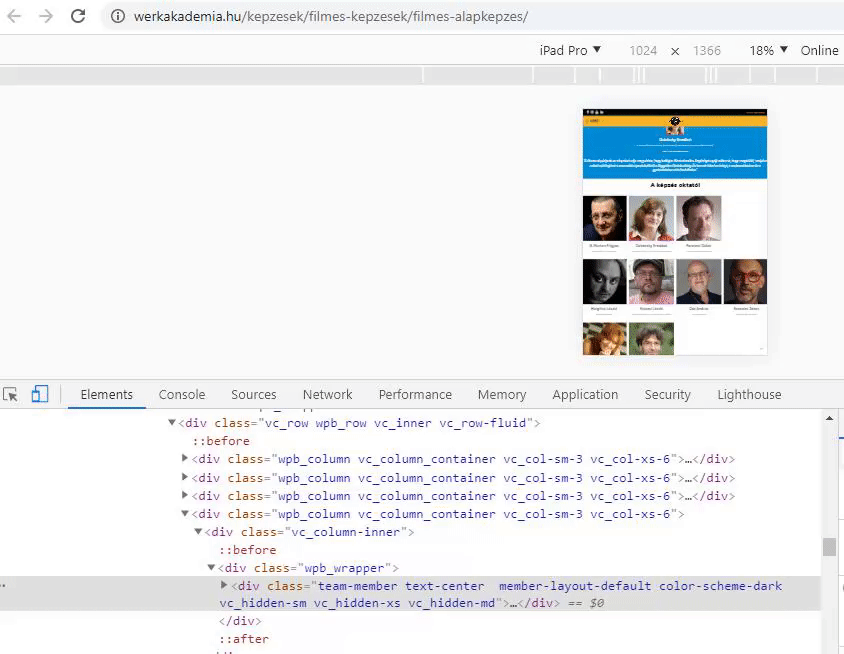This screenshot has height=654, width=844.
Task: Expand the third collapsed wpb_column div
Action: coord(185,495)
